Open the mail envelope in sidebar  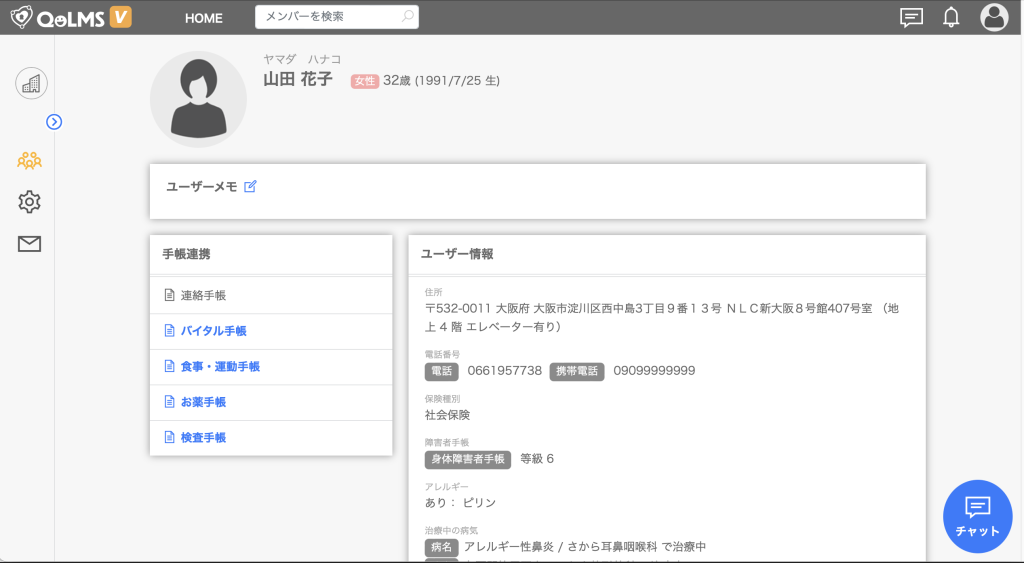[30, 244]
